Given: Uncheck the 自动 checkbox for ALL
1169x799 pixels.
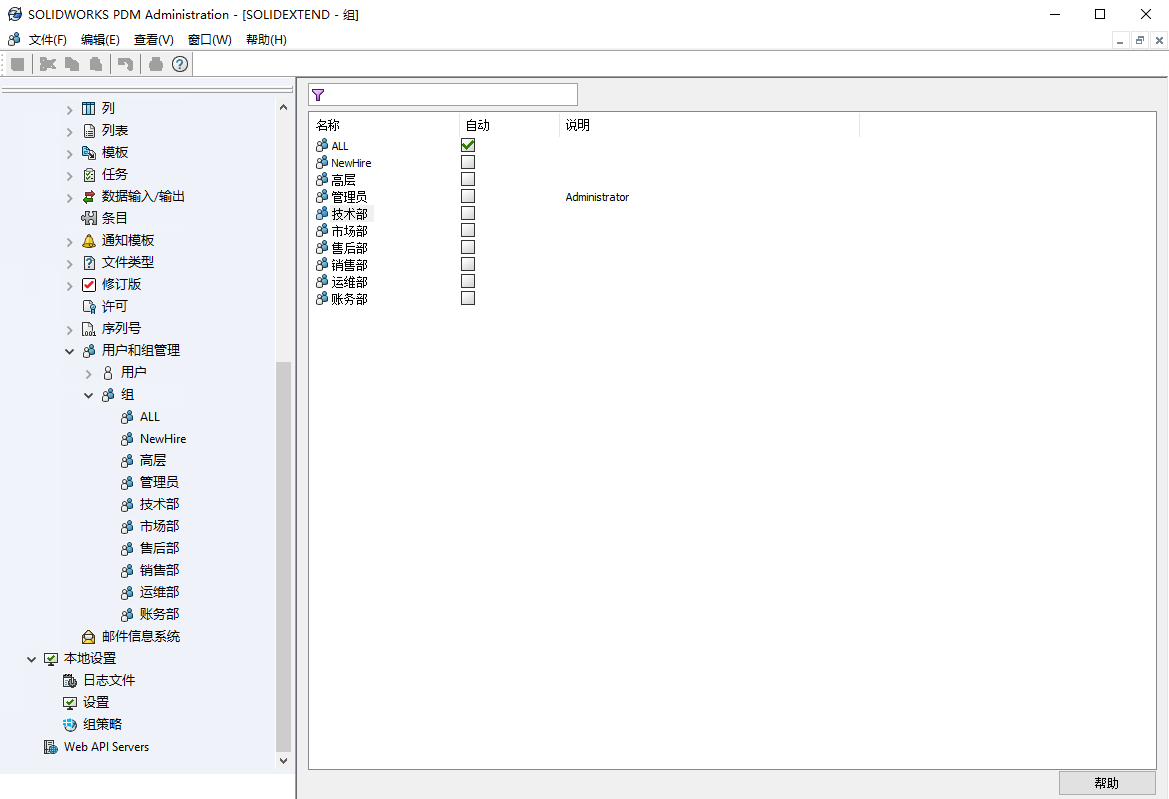Looking at the screenshot, I should [x=467, y=144].
